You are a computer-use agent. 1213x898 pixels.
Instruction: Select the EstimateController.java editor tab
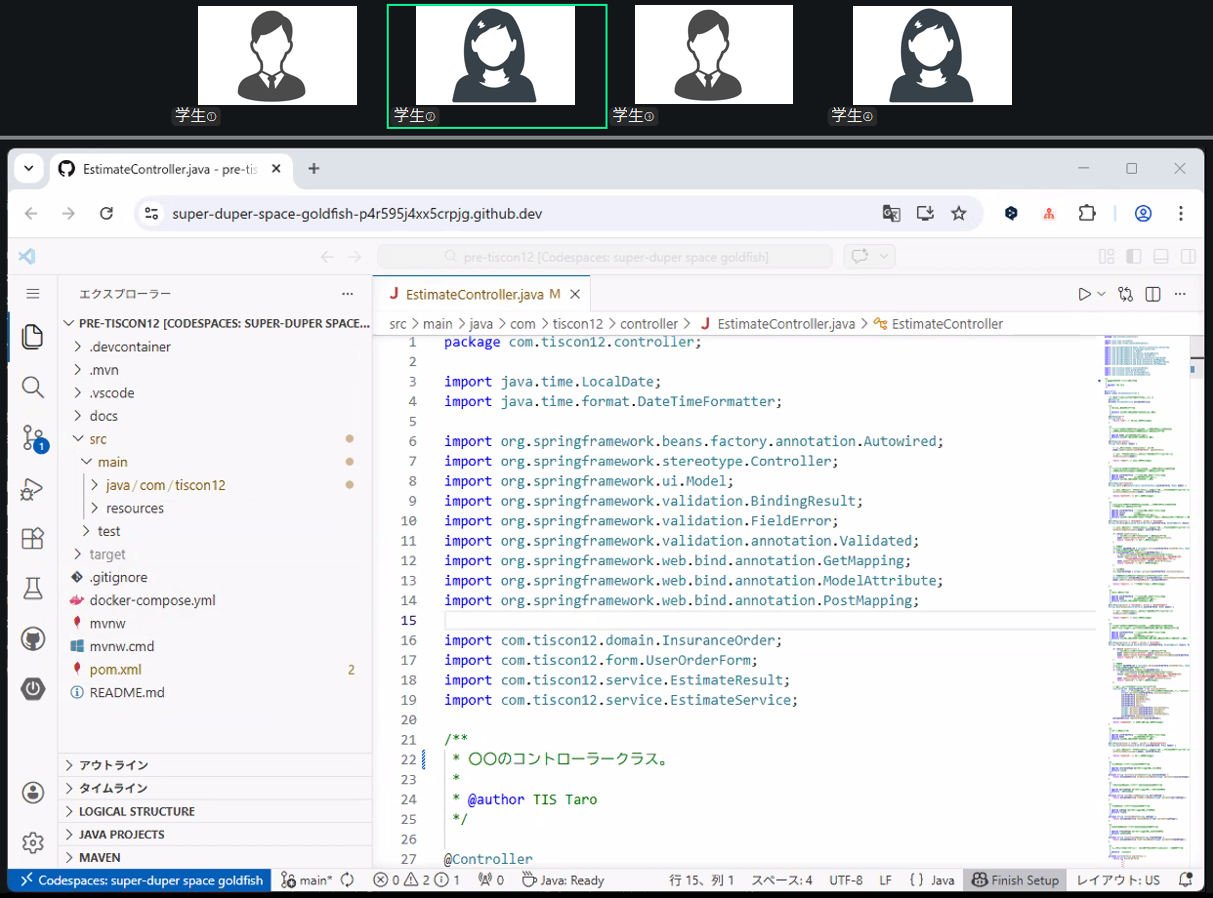[474, 294]
